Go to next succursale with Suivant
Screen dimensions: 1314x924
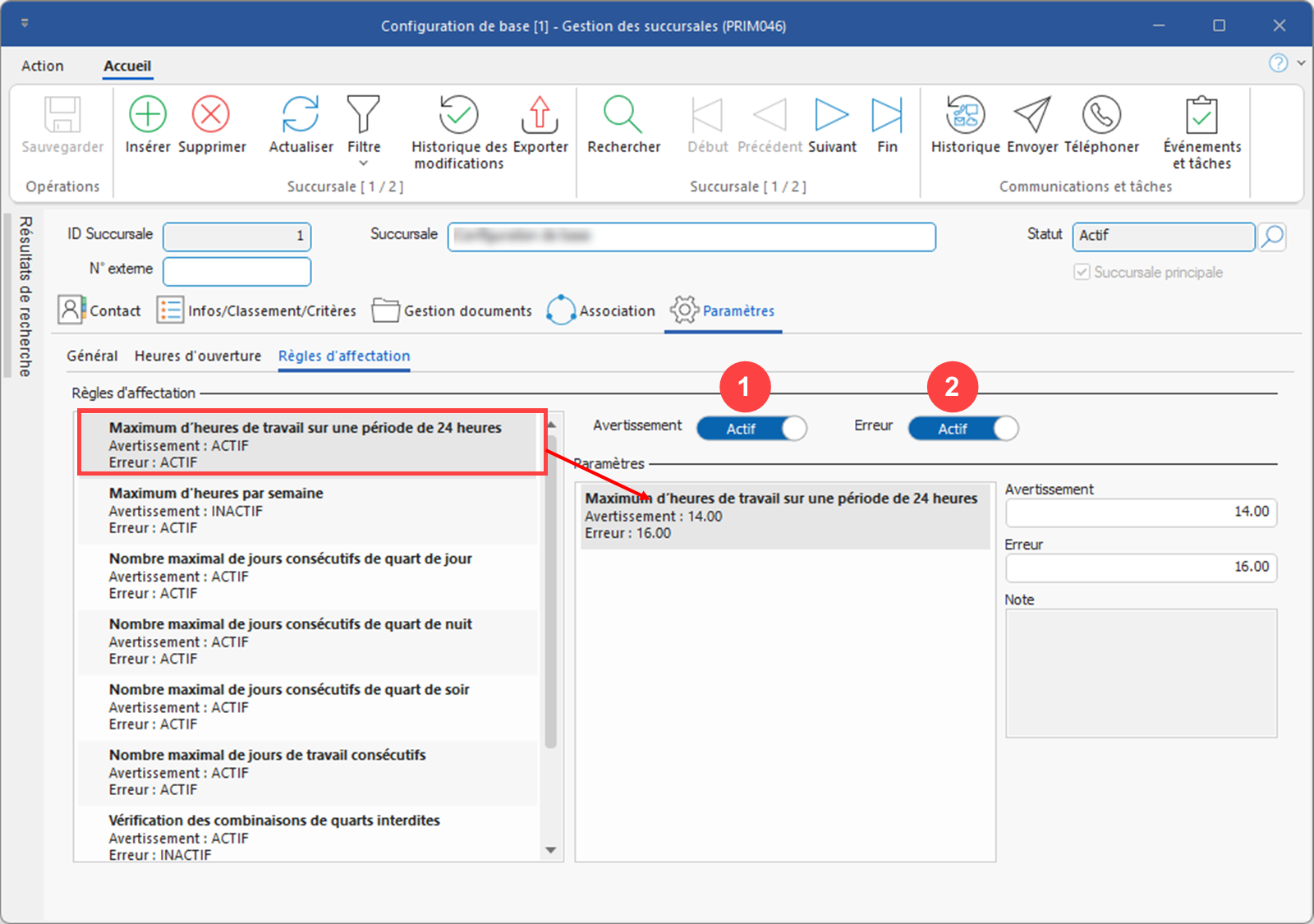[x=831, y=115]
